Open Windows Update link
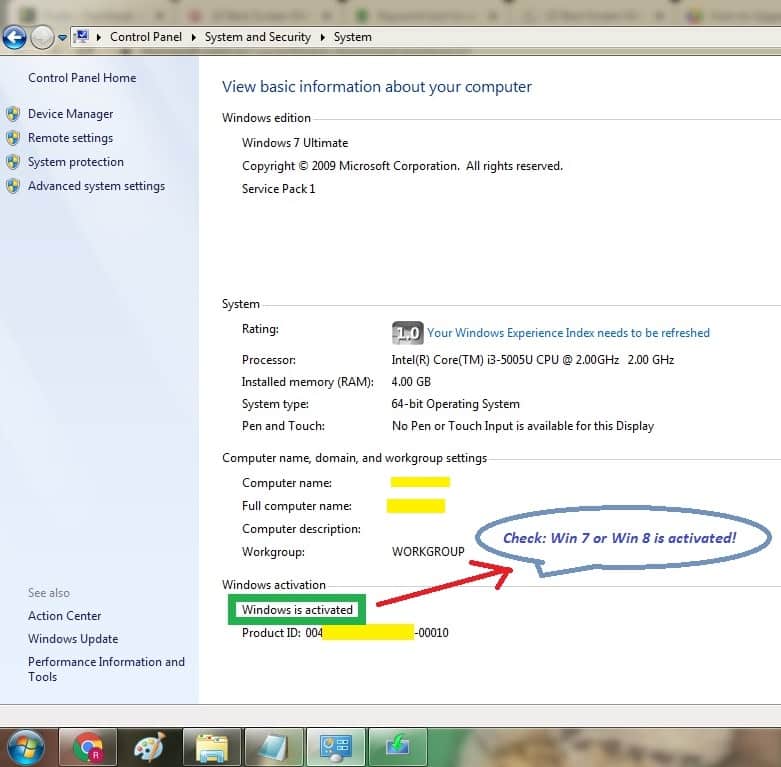The width and height of the screenshot is (781, 767). [x=73, y=639]
